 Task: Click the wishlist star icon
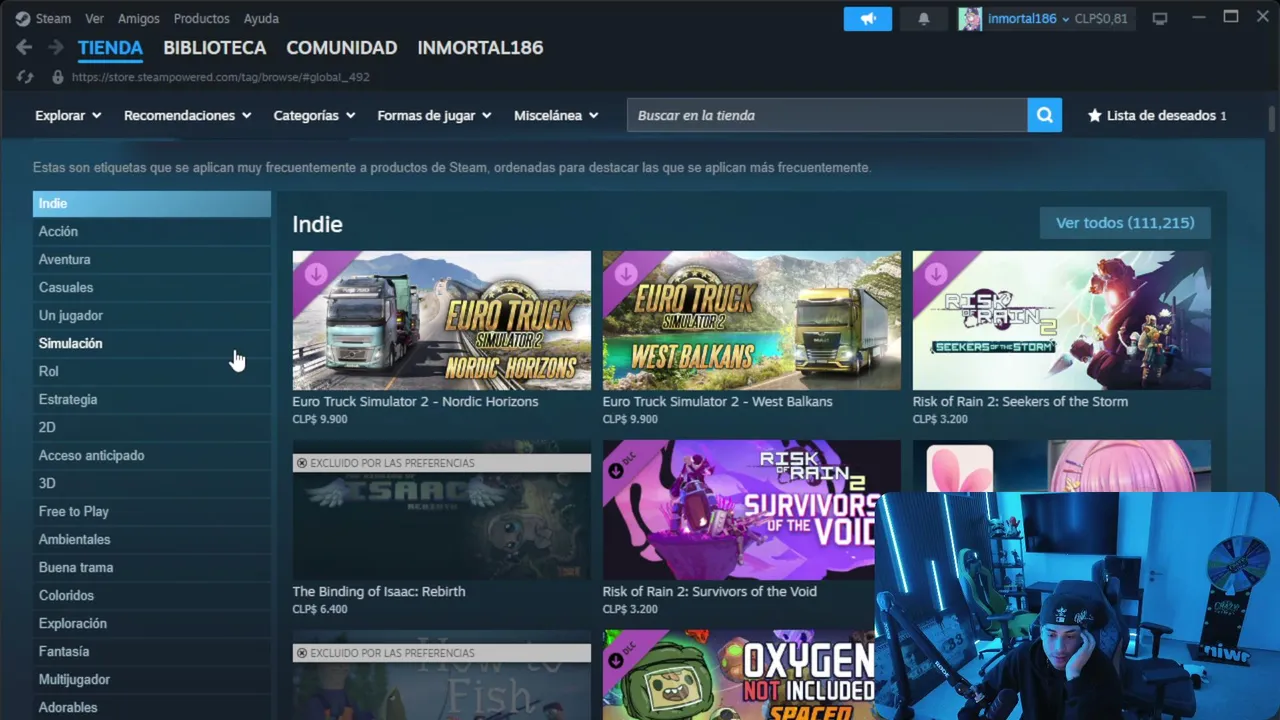coord(1095,115)
